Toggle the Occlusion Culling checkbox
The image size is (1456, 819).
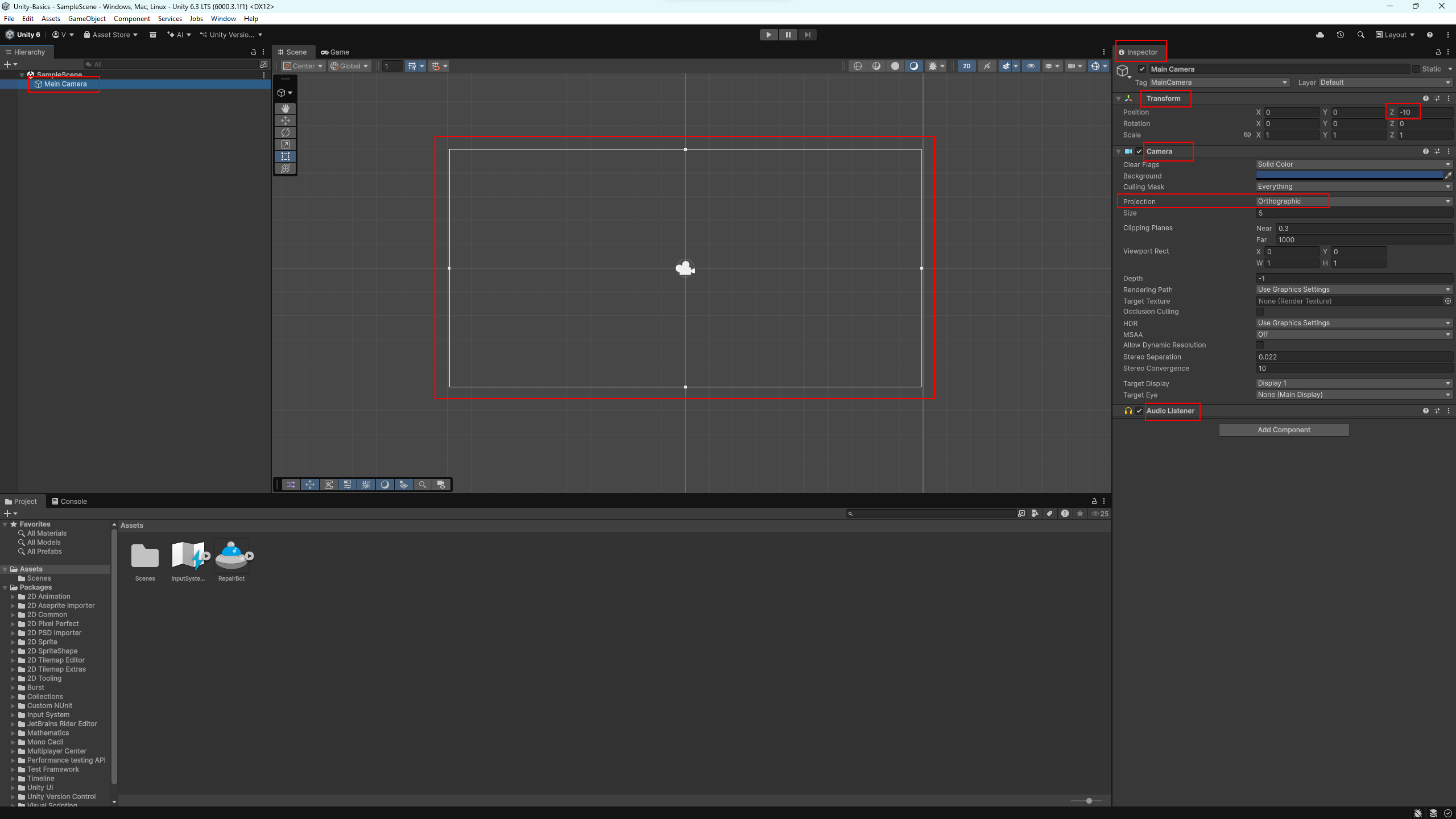coord(1260,312)
